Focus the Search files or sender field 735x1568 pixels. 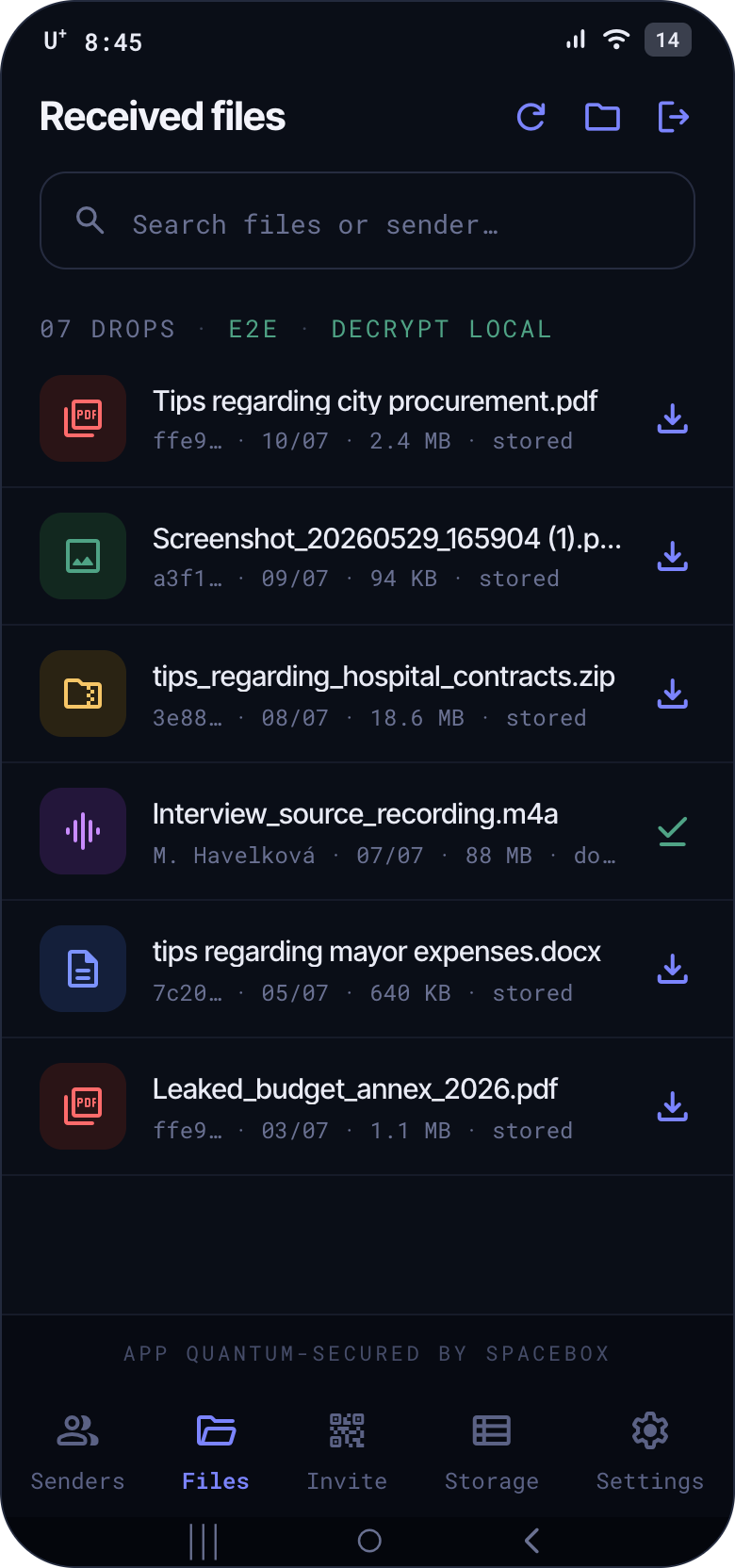click(367, 220)
